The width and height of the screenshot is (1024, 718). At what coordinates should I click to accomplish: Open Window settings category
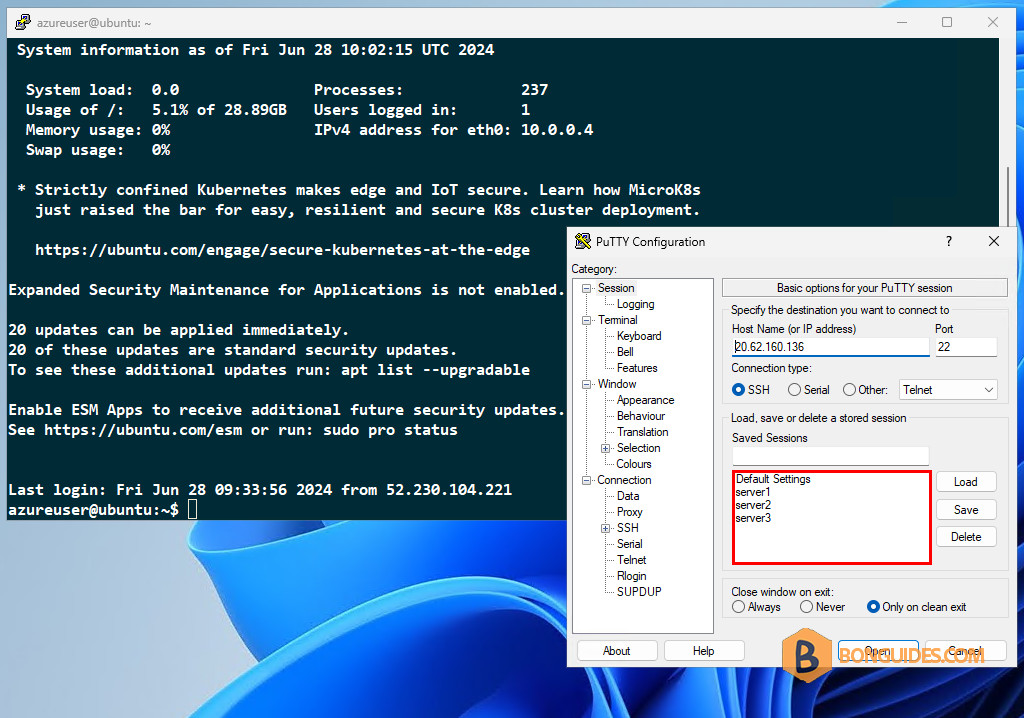click(x=616, y=384)
